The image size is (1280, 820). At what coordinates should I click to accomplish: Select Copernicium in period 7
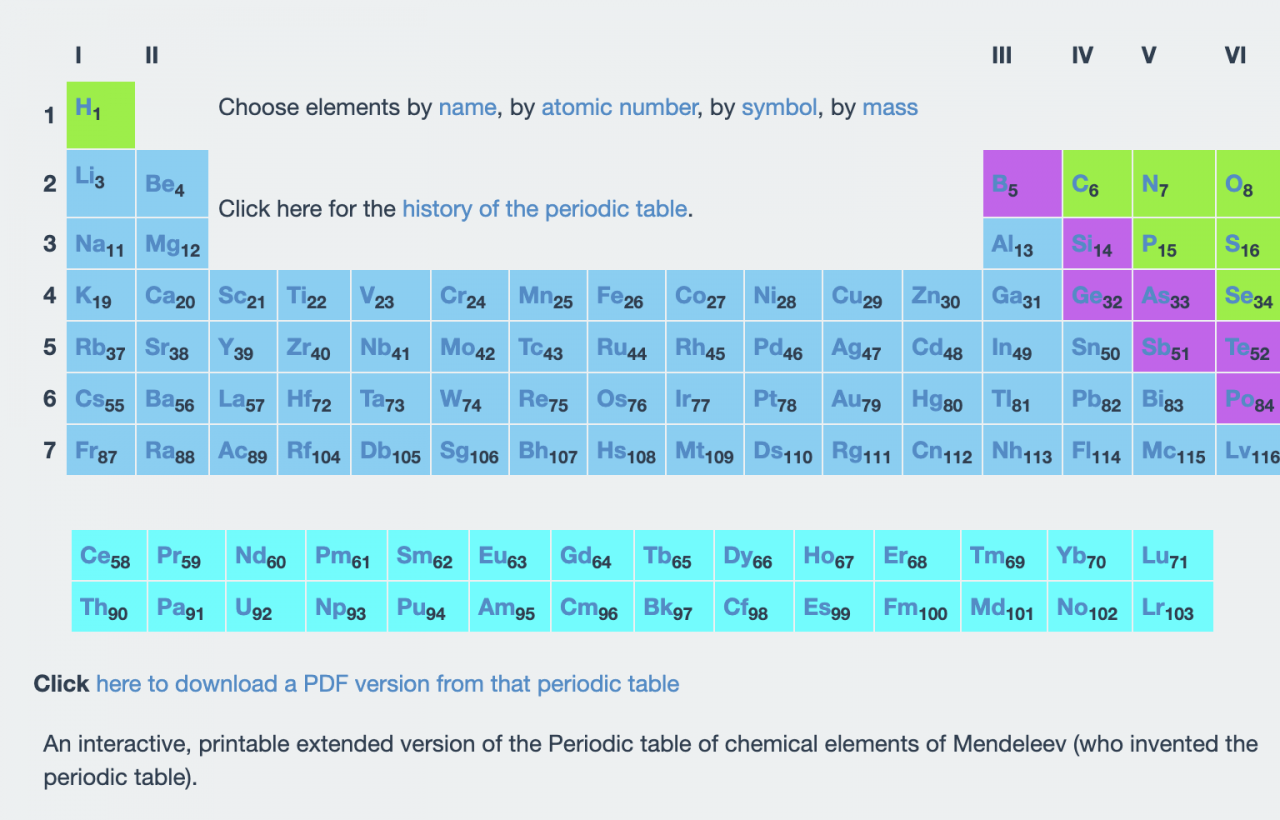[942, 450]
